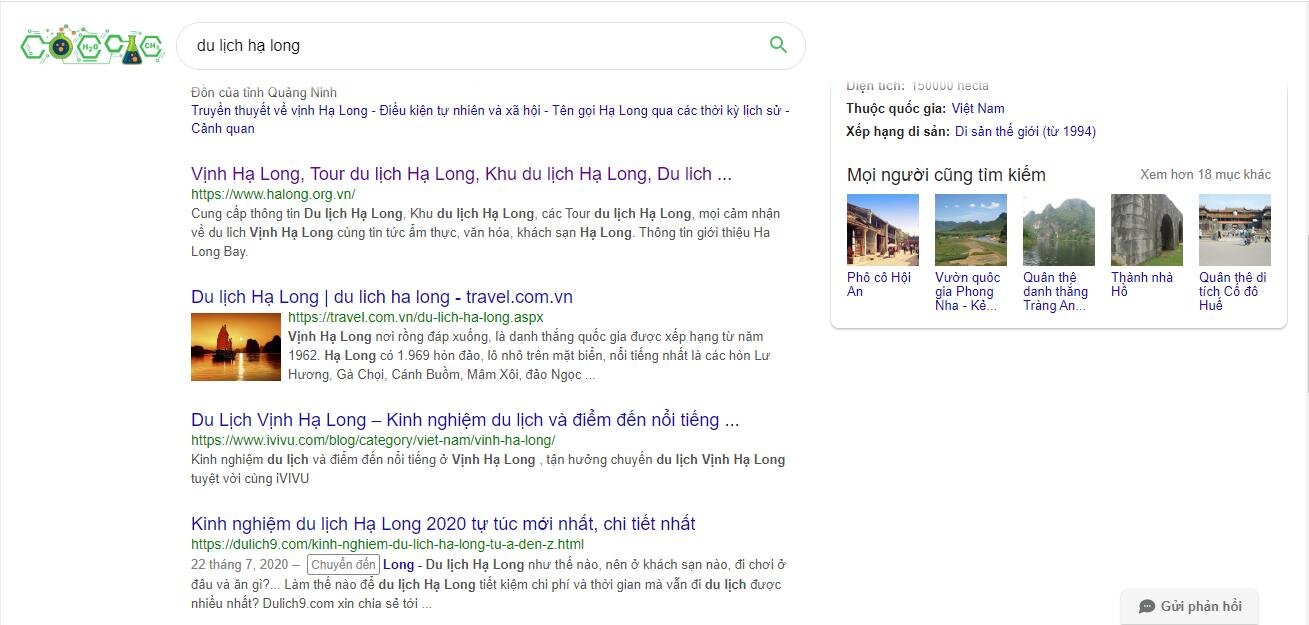
Task: Click the https://www.halong.org.vn/ URL
Action: point(273,194)
